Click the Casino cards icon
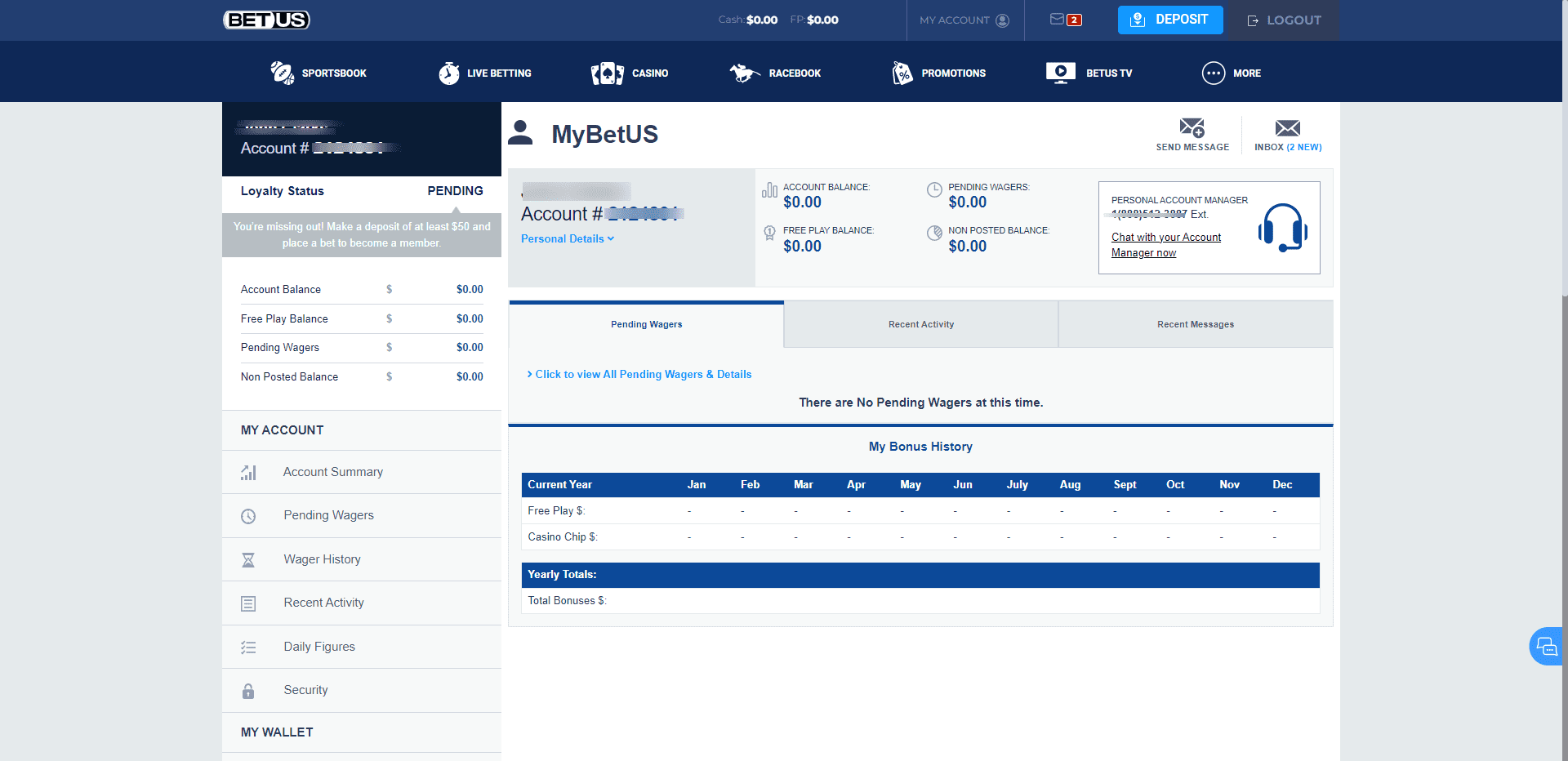This screenshot has height=761, width=1568. (607, 73)
